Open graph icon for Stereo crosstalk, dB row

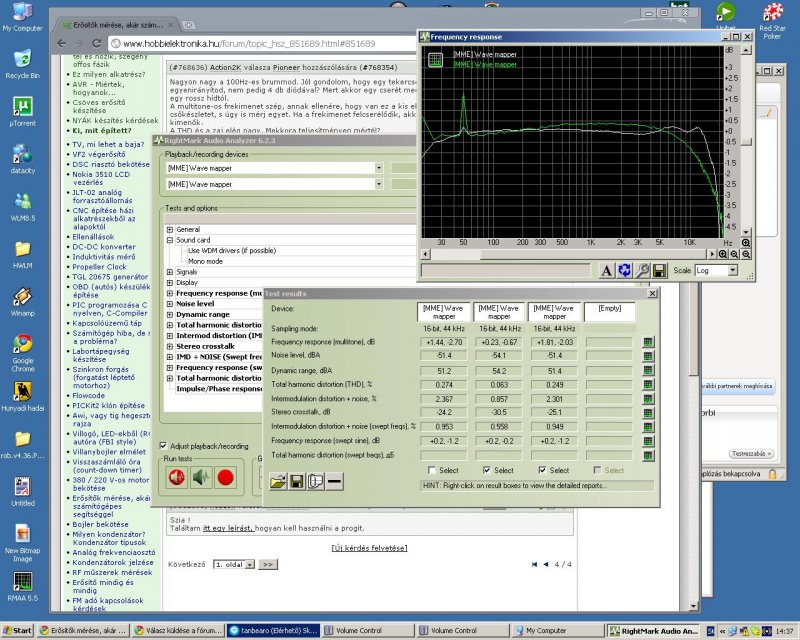point(648,412)
